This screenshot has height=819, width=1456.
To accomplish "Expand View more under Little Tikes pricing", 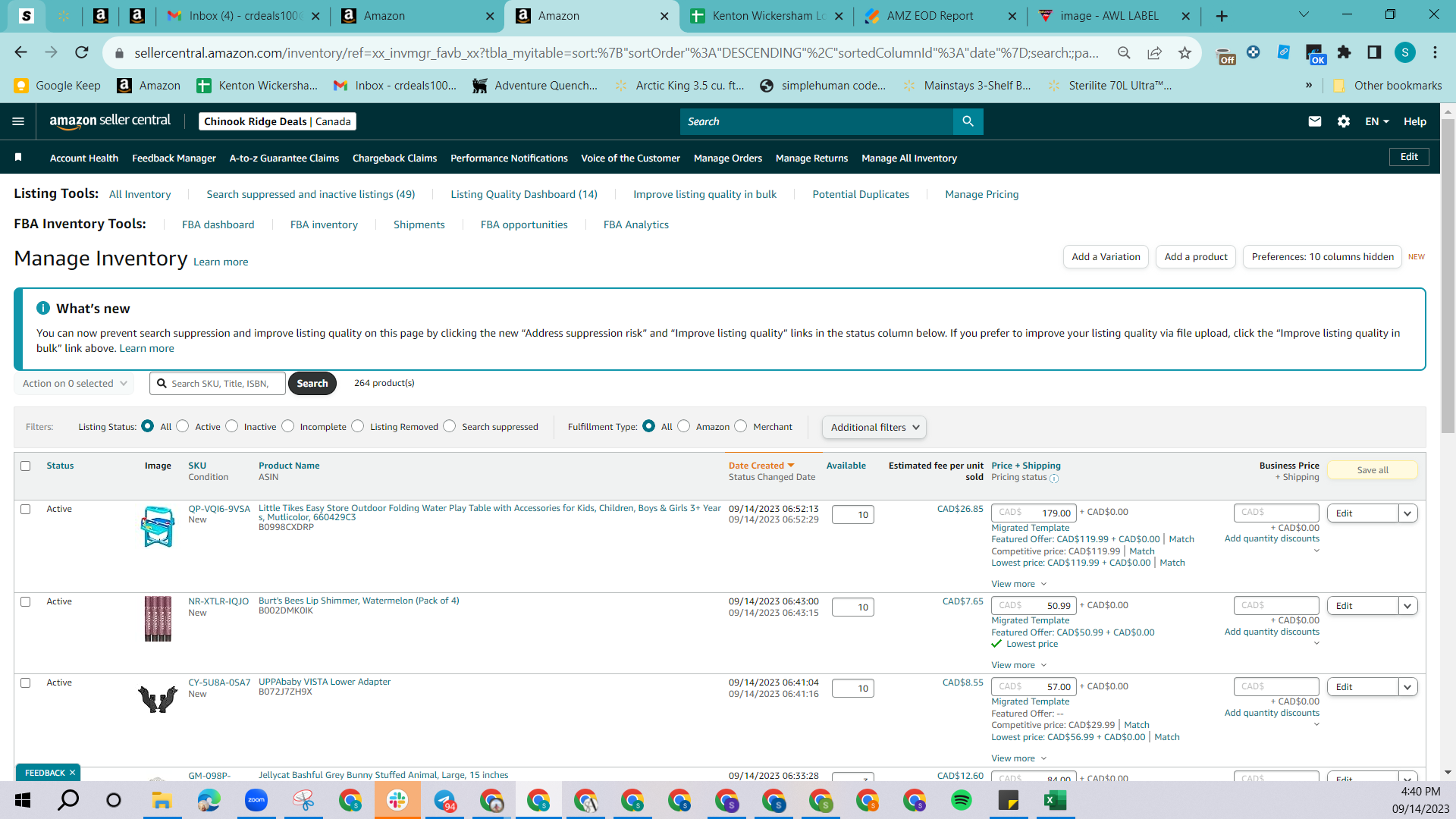I will tap(1019, 584).
